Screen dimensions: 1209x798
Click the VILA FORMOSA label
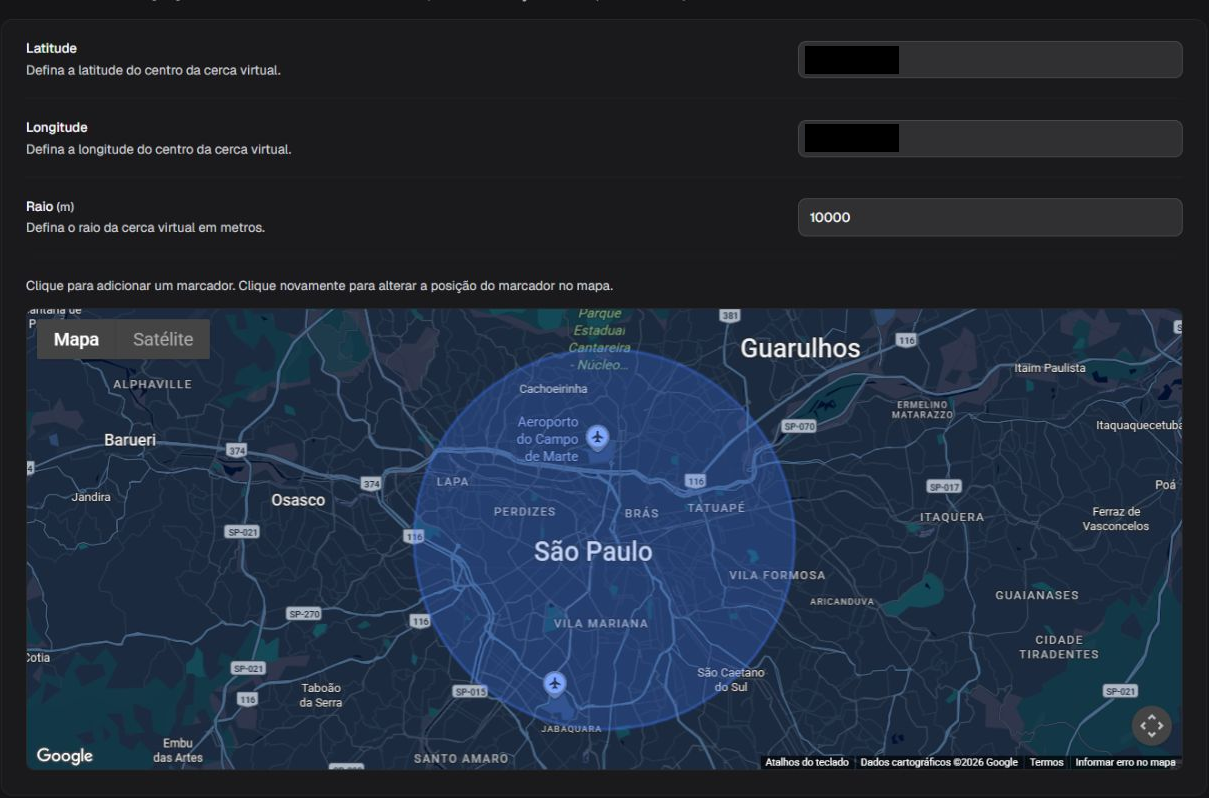pos(777,575)
